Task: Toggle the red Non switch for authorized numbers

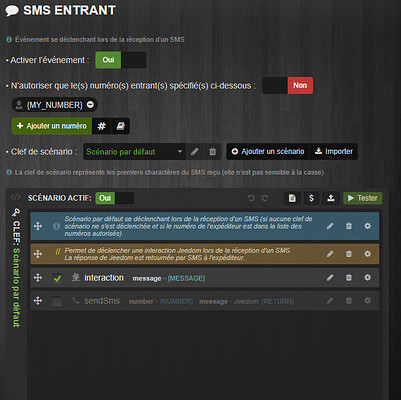Action: click(287, 85)
